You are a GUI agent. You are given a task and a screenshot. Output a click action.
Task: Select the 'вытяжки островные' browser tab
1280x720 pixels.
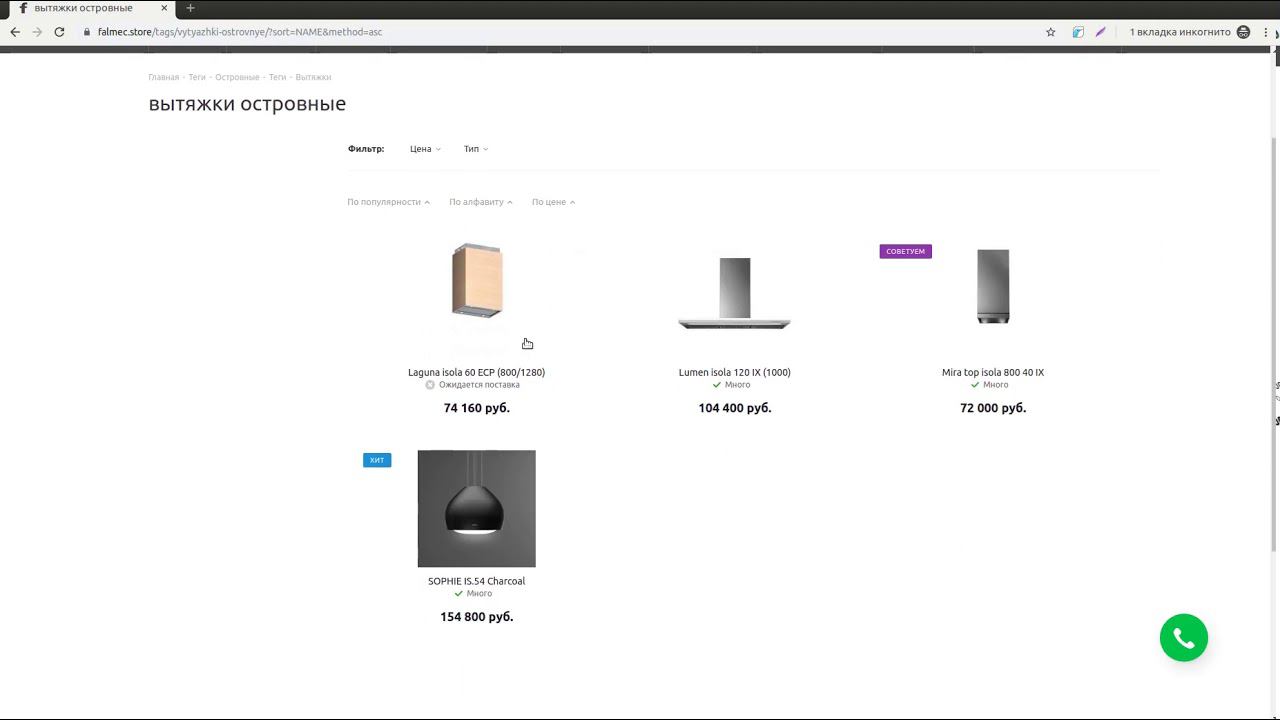tap(90, 8)
